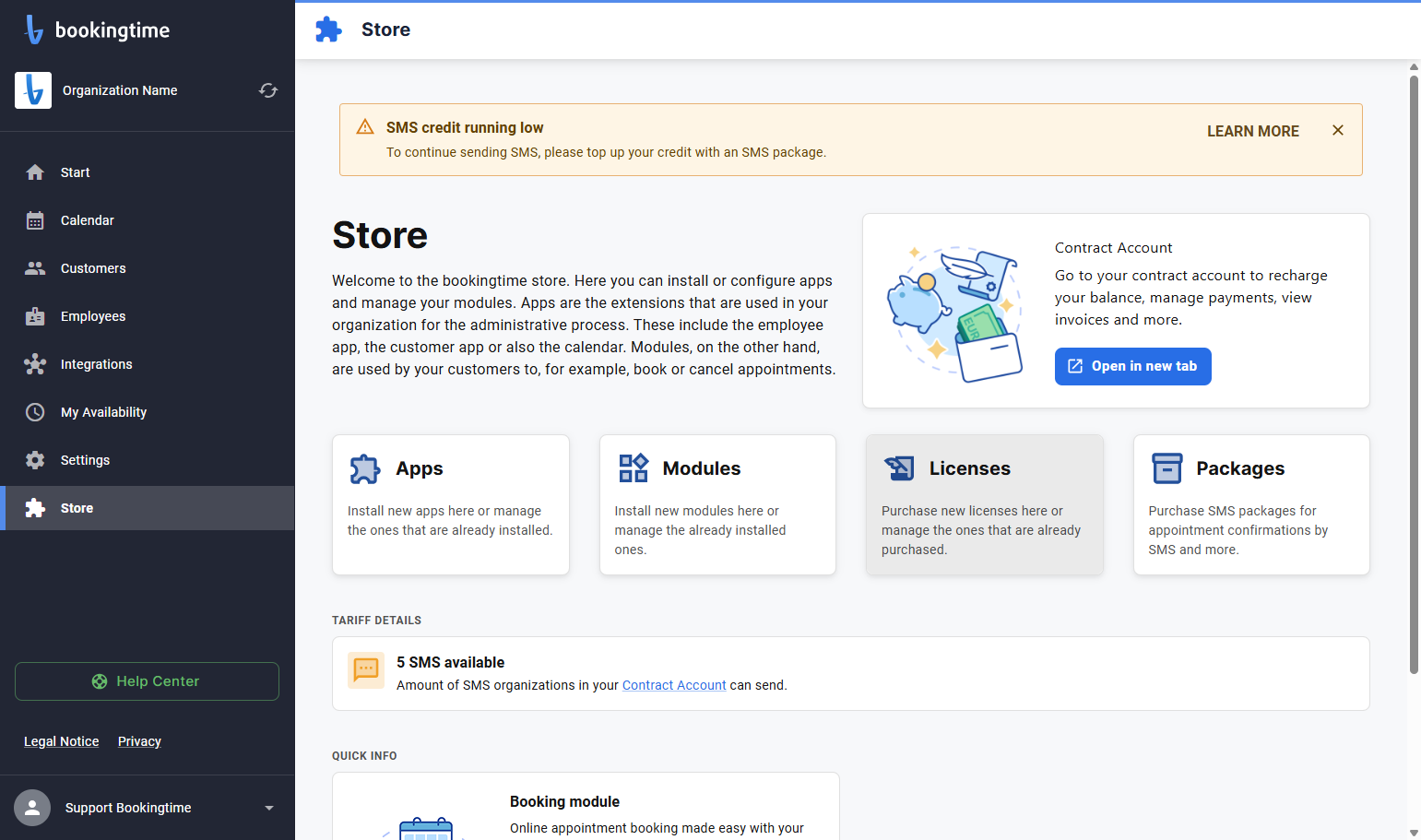Click the My Availability clock icon
Image resolution: width=1421 pixels, height=840 pixels.
[35, 412]
